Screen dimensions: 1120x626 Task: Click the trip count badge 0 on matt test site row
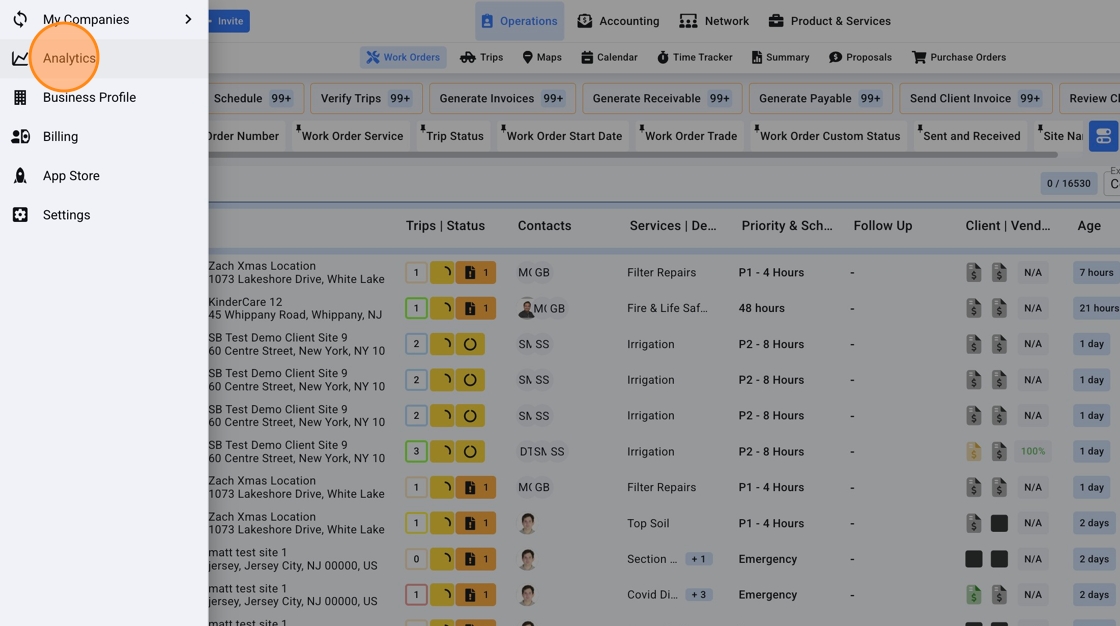[x=416, y=559]
